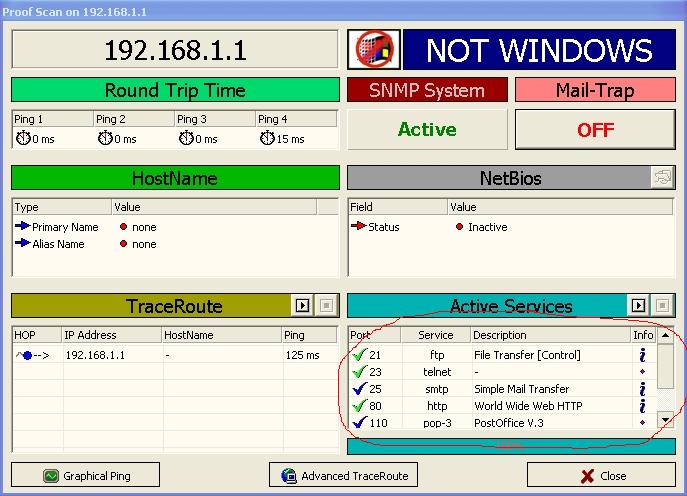Stop Active Services scan button
Viewport: 687px width, 496px height.
pyautogui.click(x=662, y=305)
